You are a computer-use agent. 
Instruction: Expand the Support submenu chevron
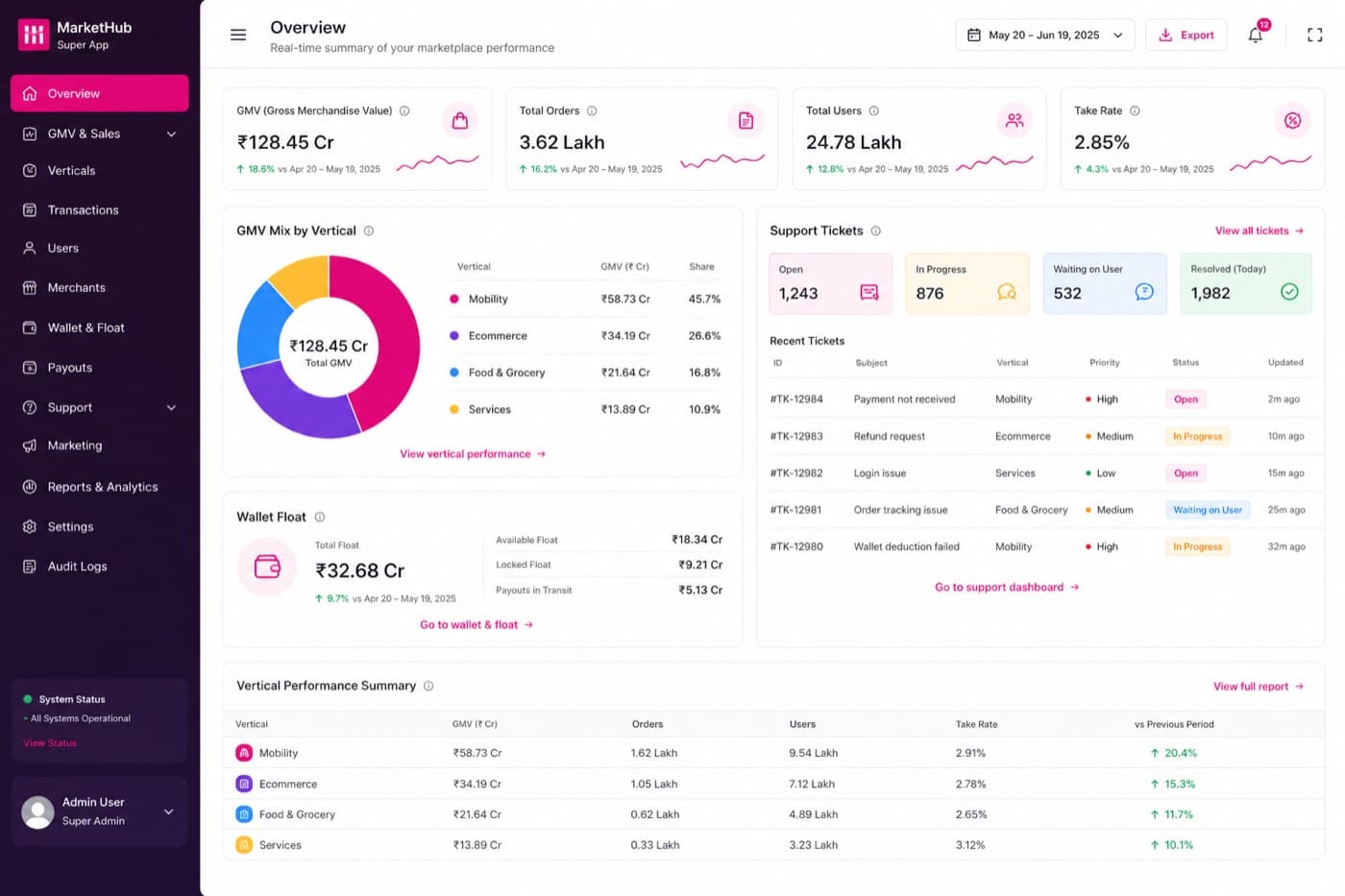click(171, 407)
